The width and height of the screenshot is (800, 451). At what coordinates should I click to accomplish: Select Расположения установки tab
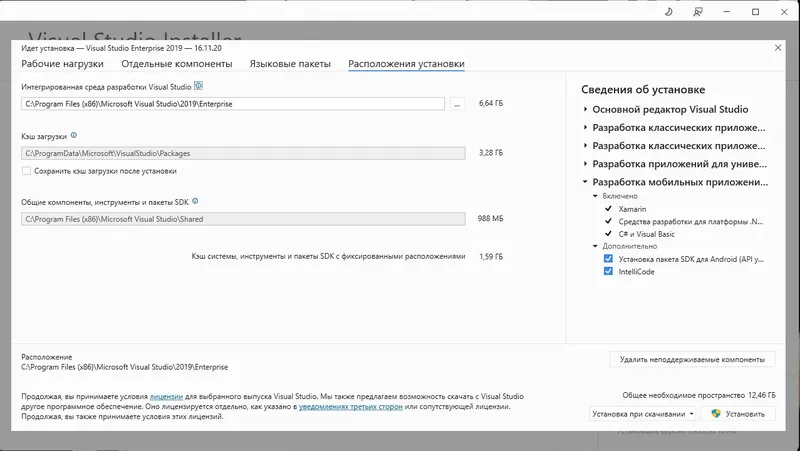[x=406, y=64]
